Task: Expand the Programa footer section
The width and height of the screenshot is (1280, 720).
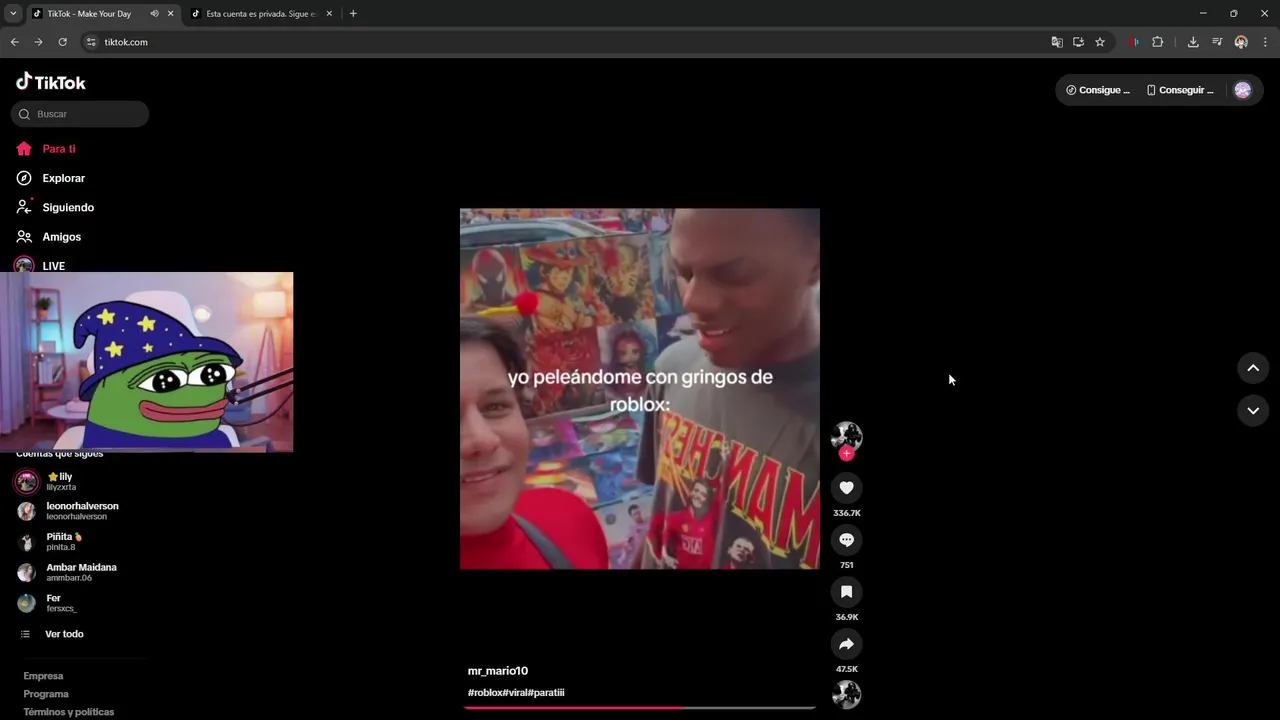Action: [x=46, y=694]
